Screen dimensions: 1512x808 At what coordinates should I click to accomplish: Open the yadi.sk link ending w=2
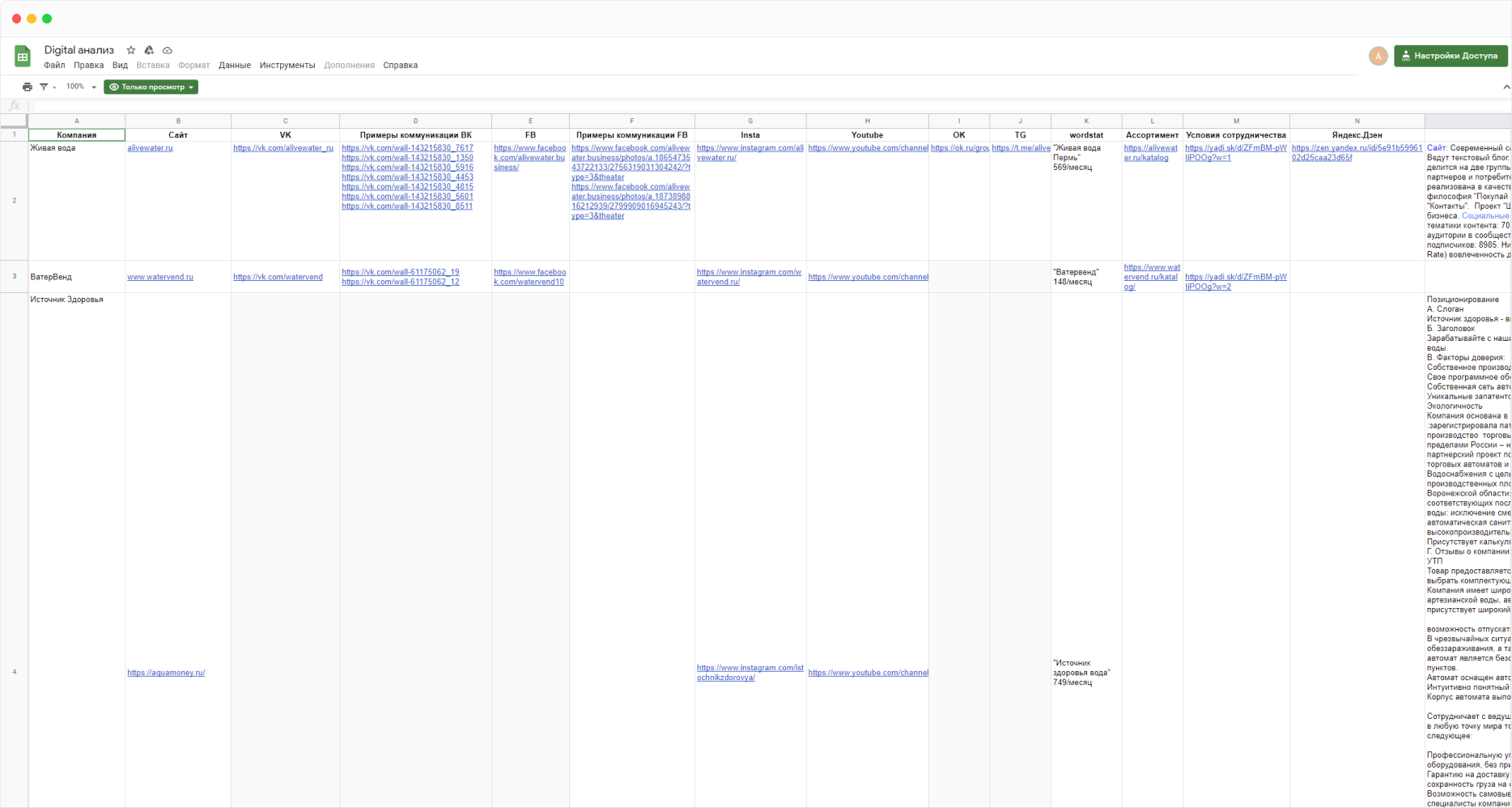pos(1236,282)
